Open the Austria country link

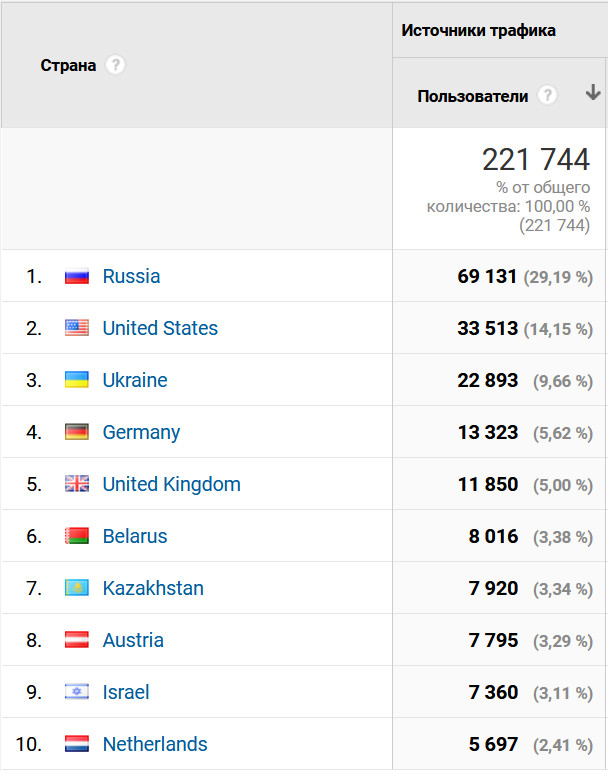click(133, 640)
